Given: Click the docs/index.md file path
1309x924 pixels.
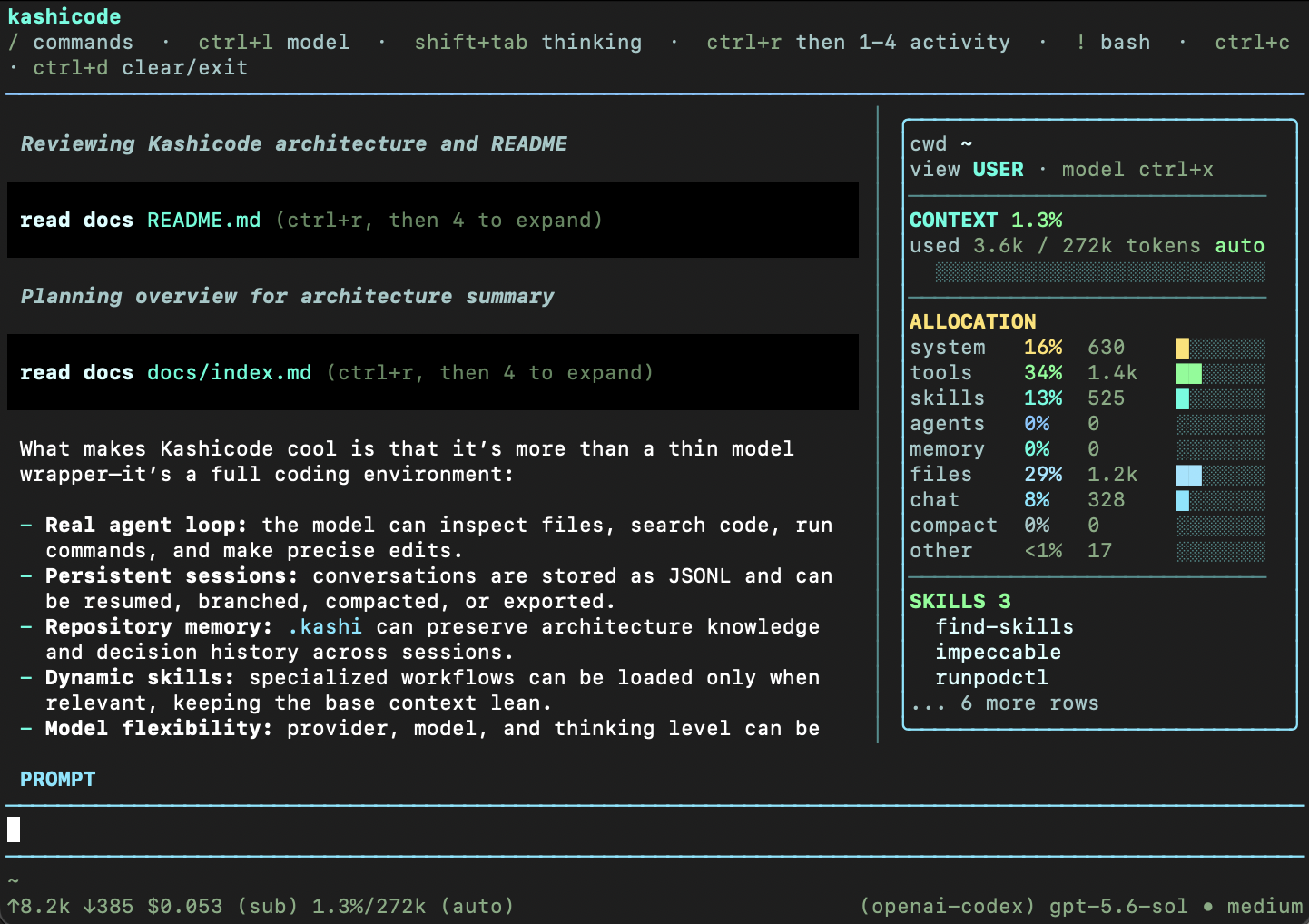Looking at the screenshot, I should 229,372.
